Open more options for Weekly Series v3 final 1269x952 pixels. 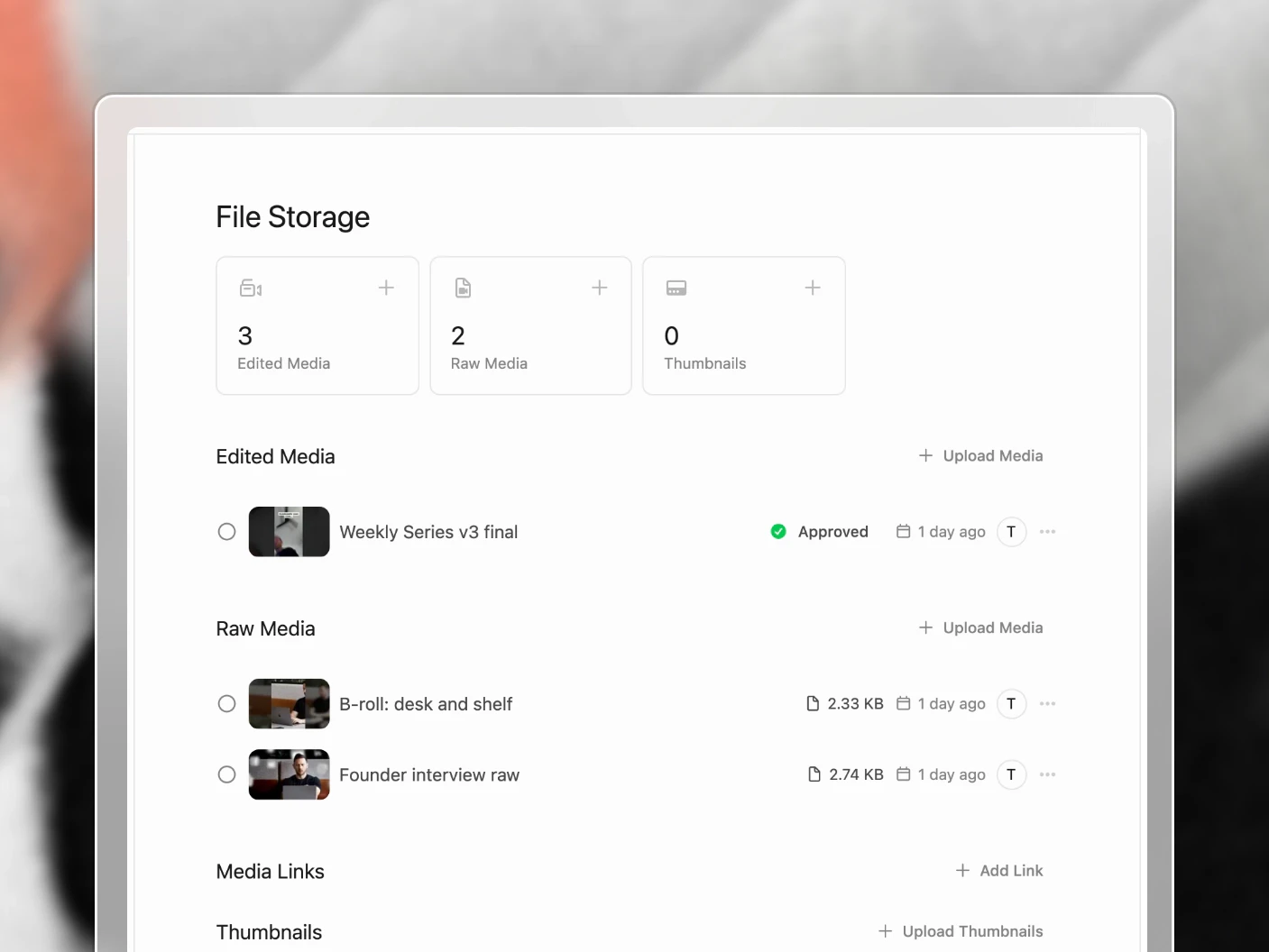tap(1047, 532)
